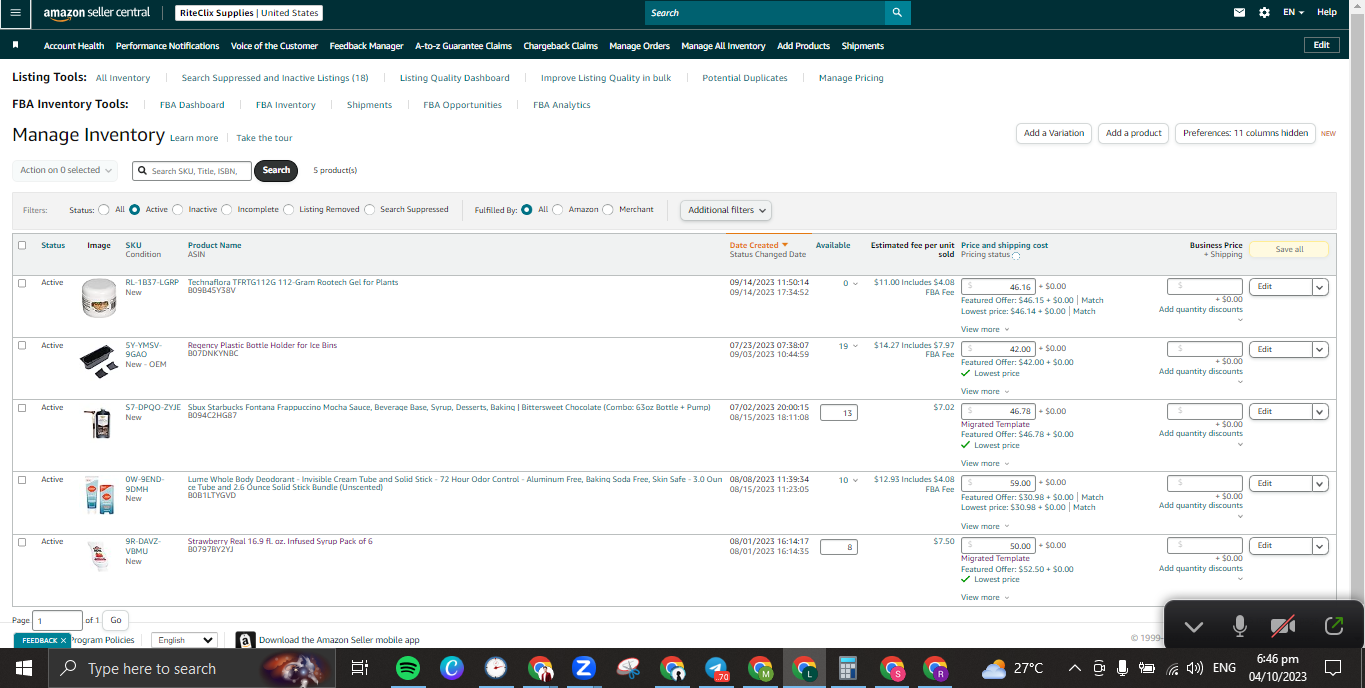The width and height of the screenshot is (1365, 688).
Task: Open the Technaflora Rootech Gel product link
Action: point(293,283)
